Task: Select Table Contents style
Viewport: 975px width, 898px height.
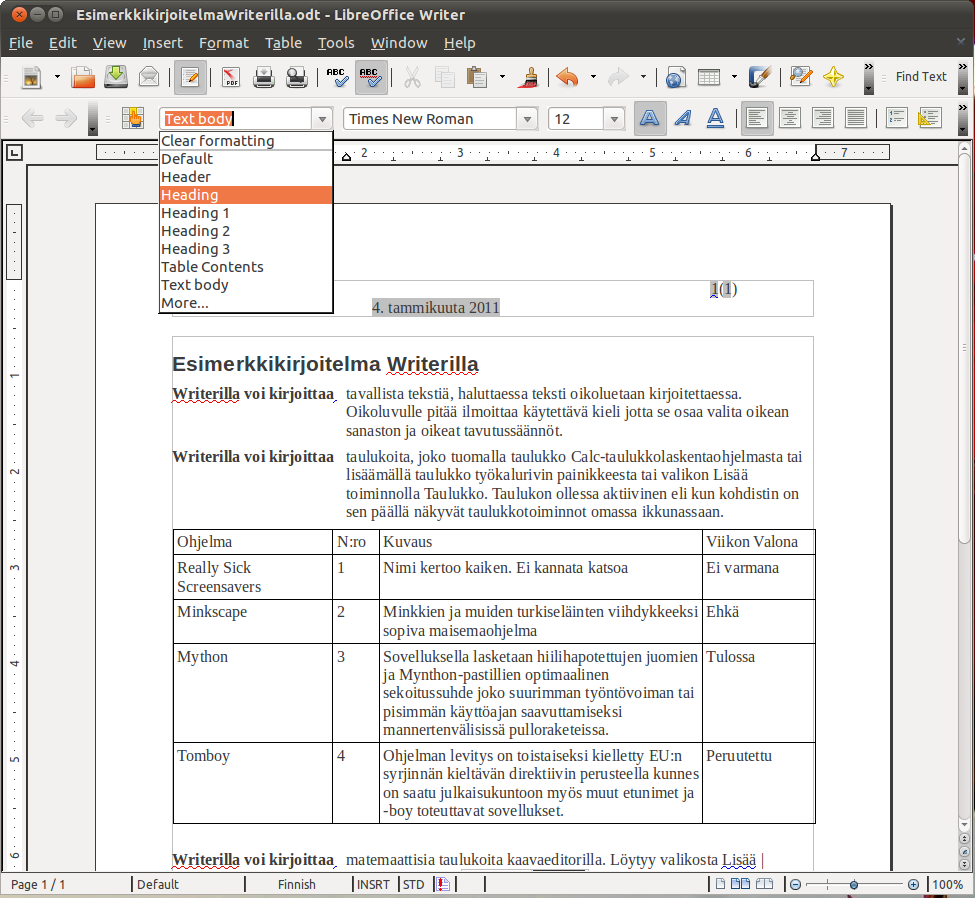Action: tap(246, 267)
